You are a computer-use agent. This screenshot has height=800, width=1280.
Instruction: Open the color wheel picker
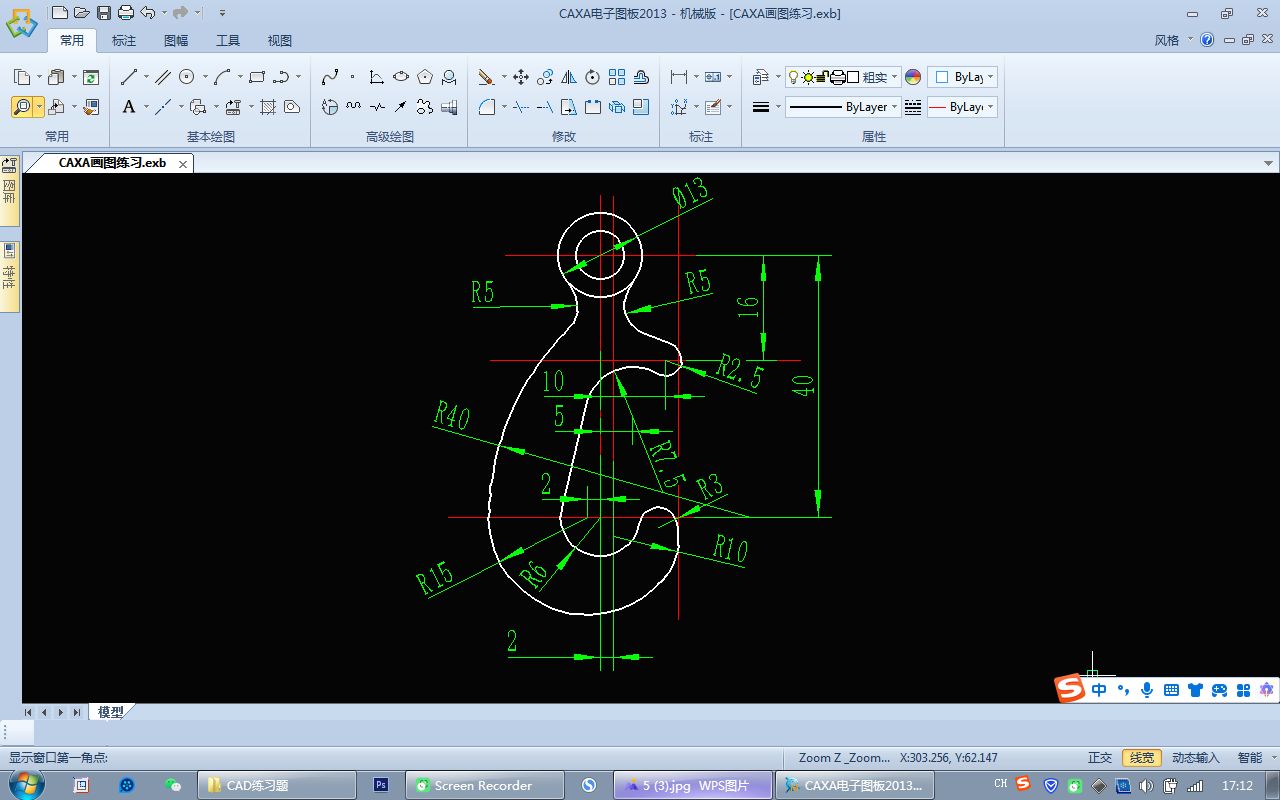(x=913, y=77)
